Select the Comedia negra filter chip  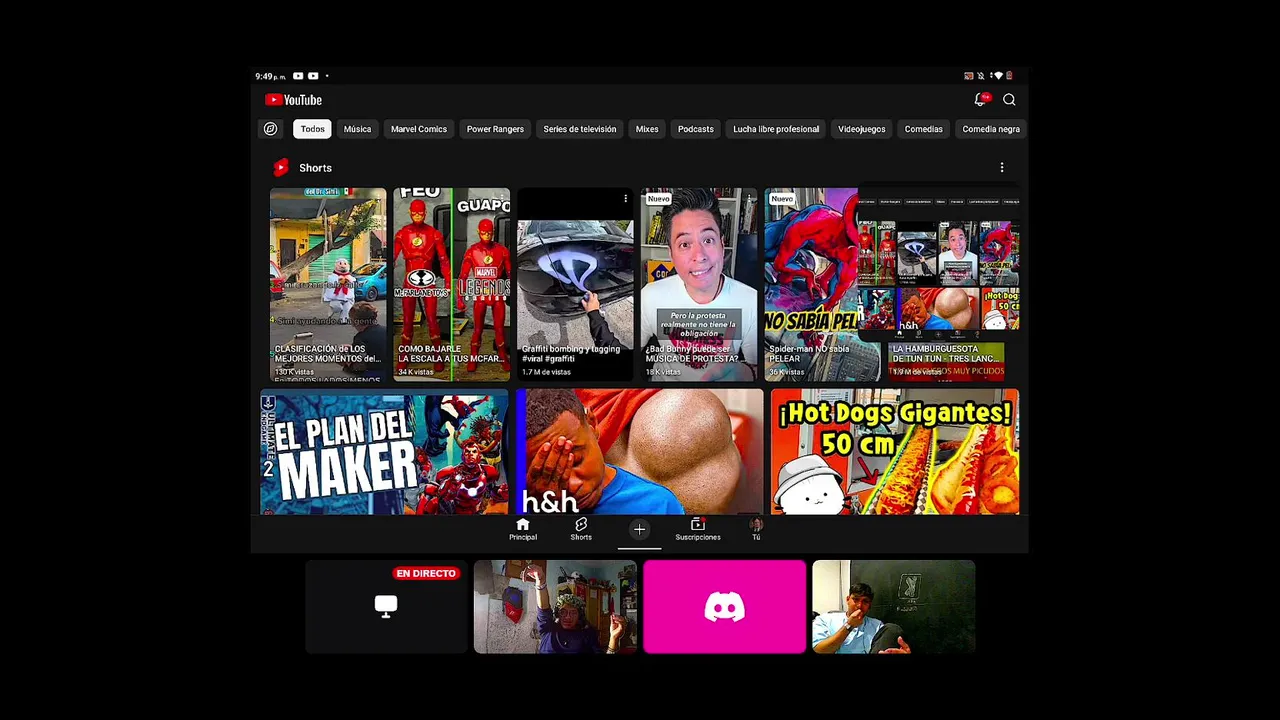click(x=991, y=129)
